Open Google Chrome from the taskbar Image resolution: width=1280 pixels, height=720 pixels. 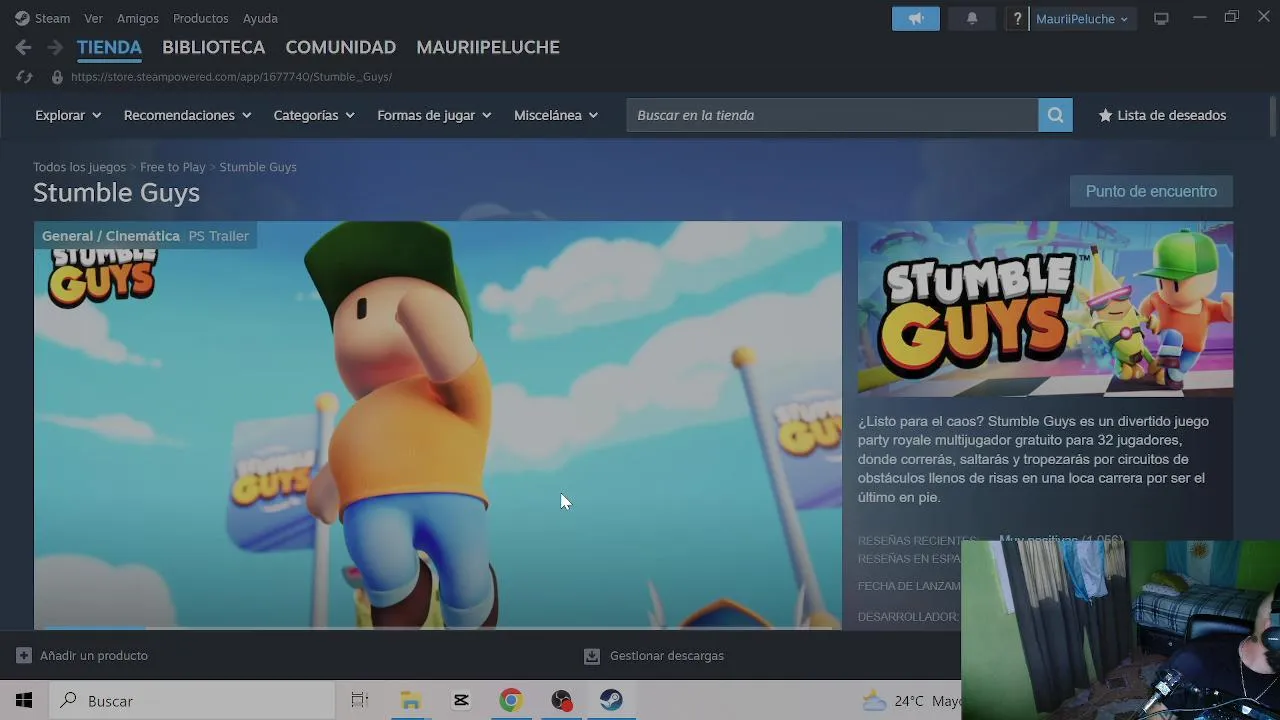[x=511, y=701]
